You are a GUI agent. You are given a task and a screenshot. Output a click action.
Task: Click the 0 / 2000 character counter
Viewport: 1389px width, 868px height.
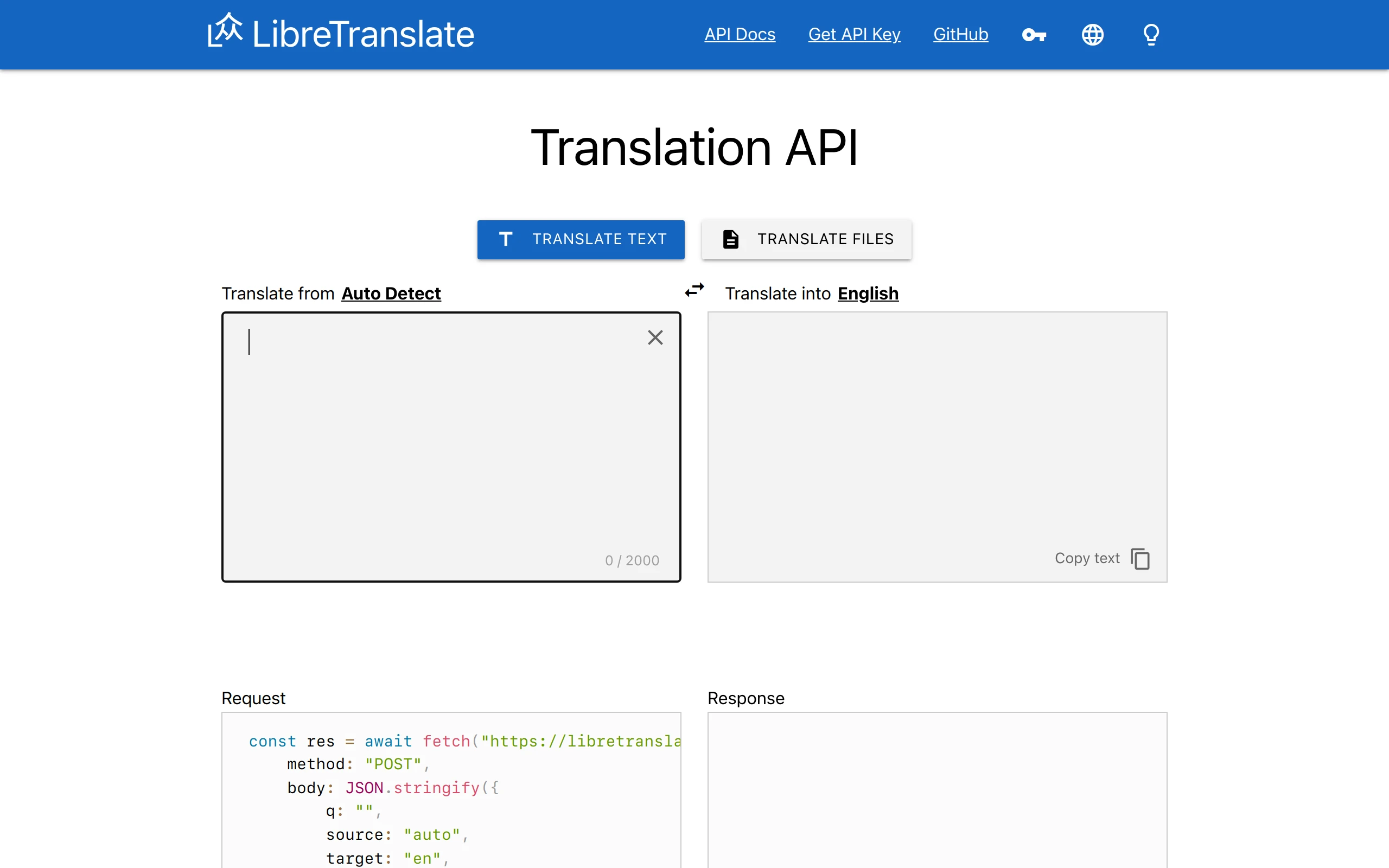click(x=632, y=560)
